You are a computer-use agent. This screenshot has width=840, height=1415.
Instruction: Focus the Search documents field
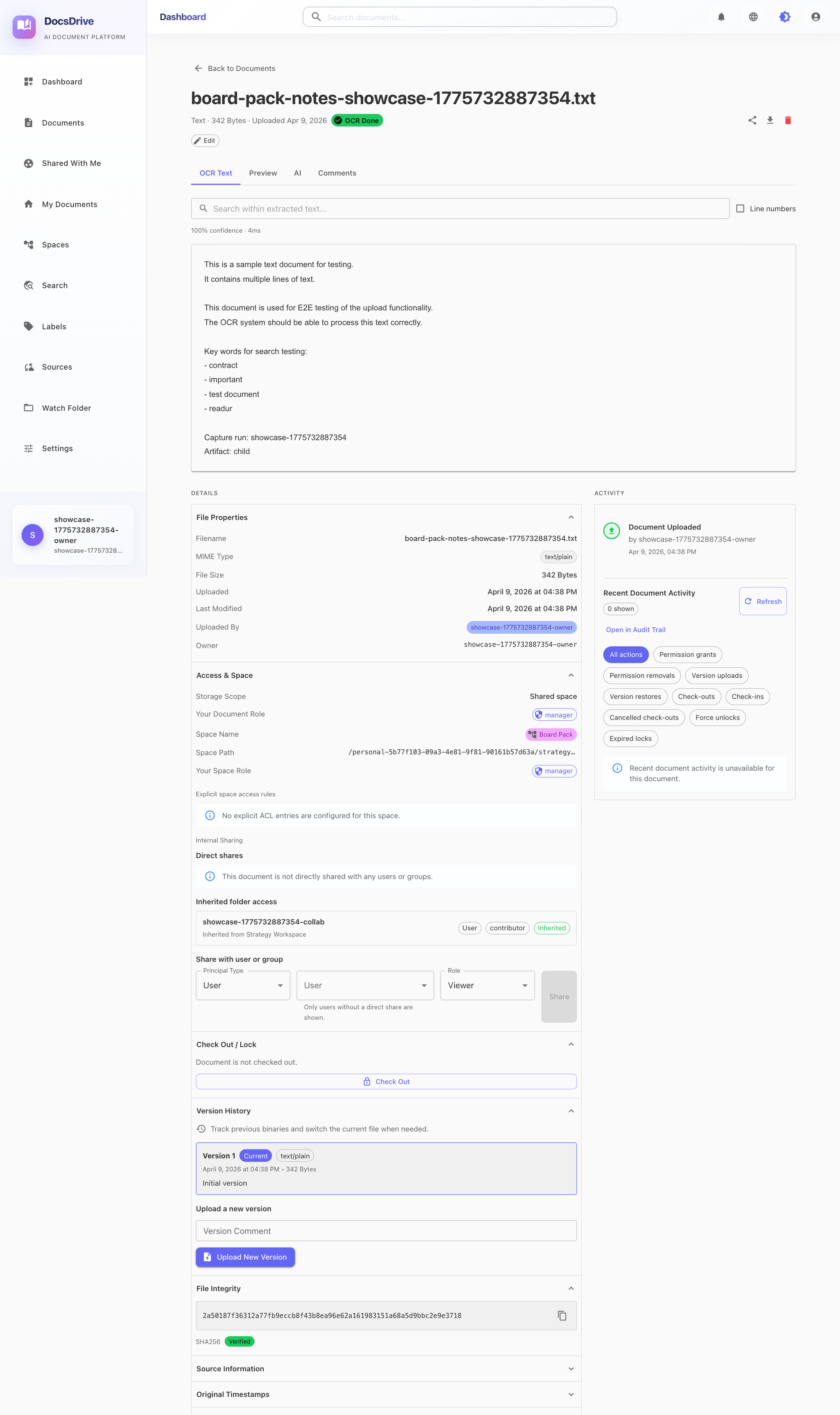click(459, 17)
